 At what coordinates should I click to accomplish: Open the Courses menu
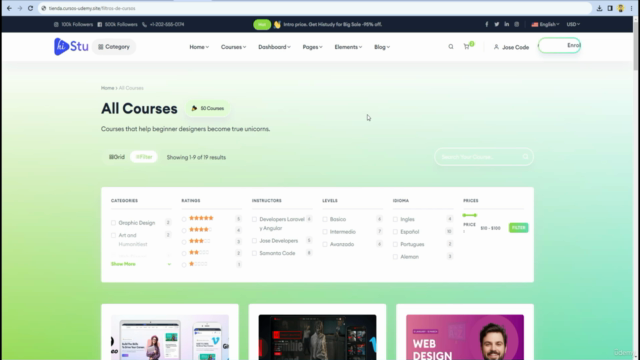[233, 47]
